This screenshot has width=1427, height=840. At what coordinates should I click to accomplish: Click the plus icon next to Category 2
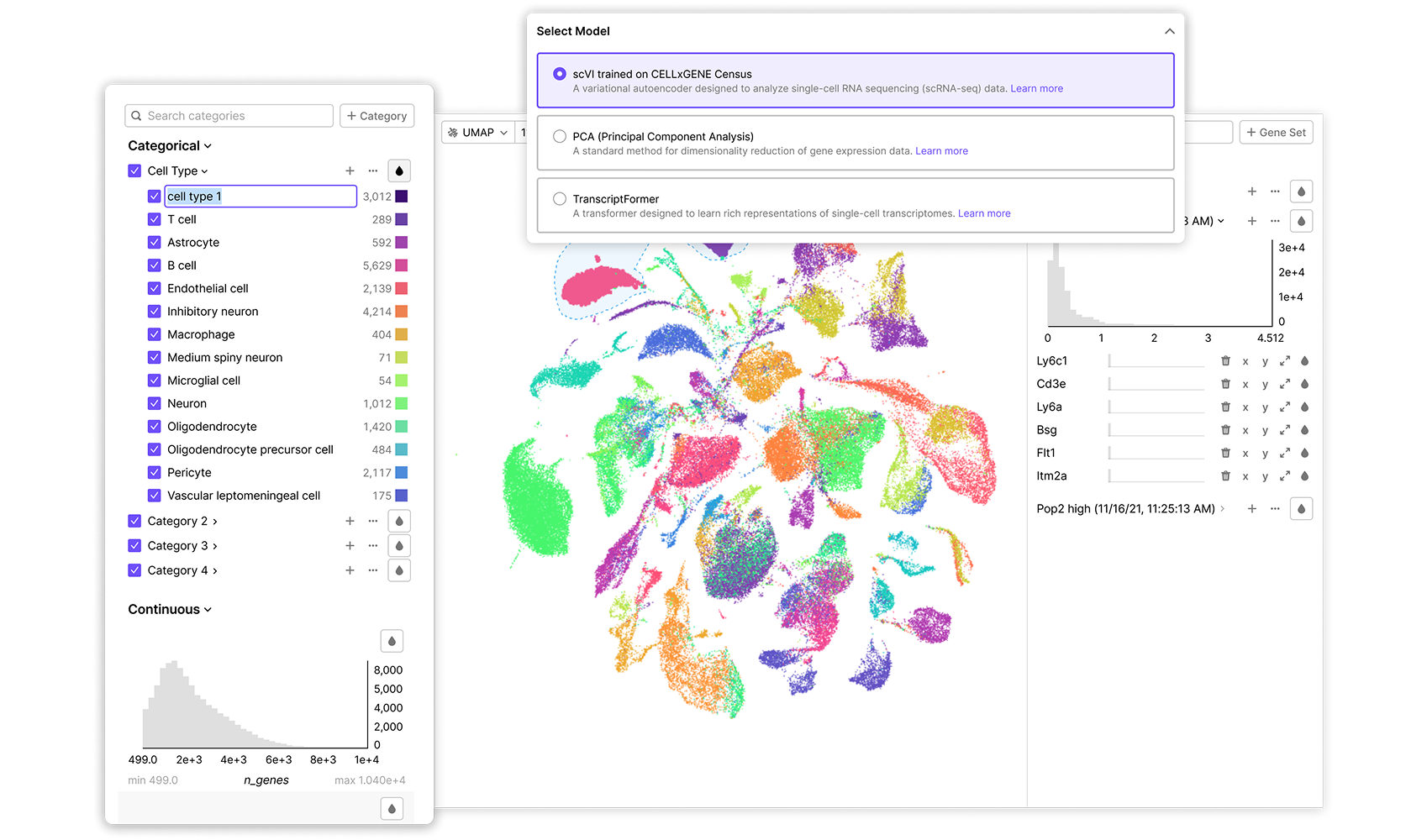[350, 521]
